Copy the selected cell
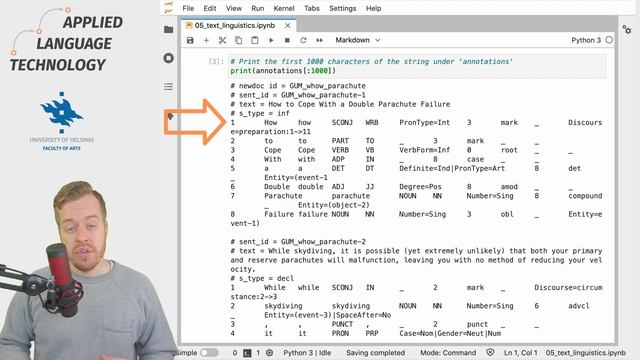Screen dimensions: 640x360 [238, 40]
